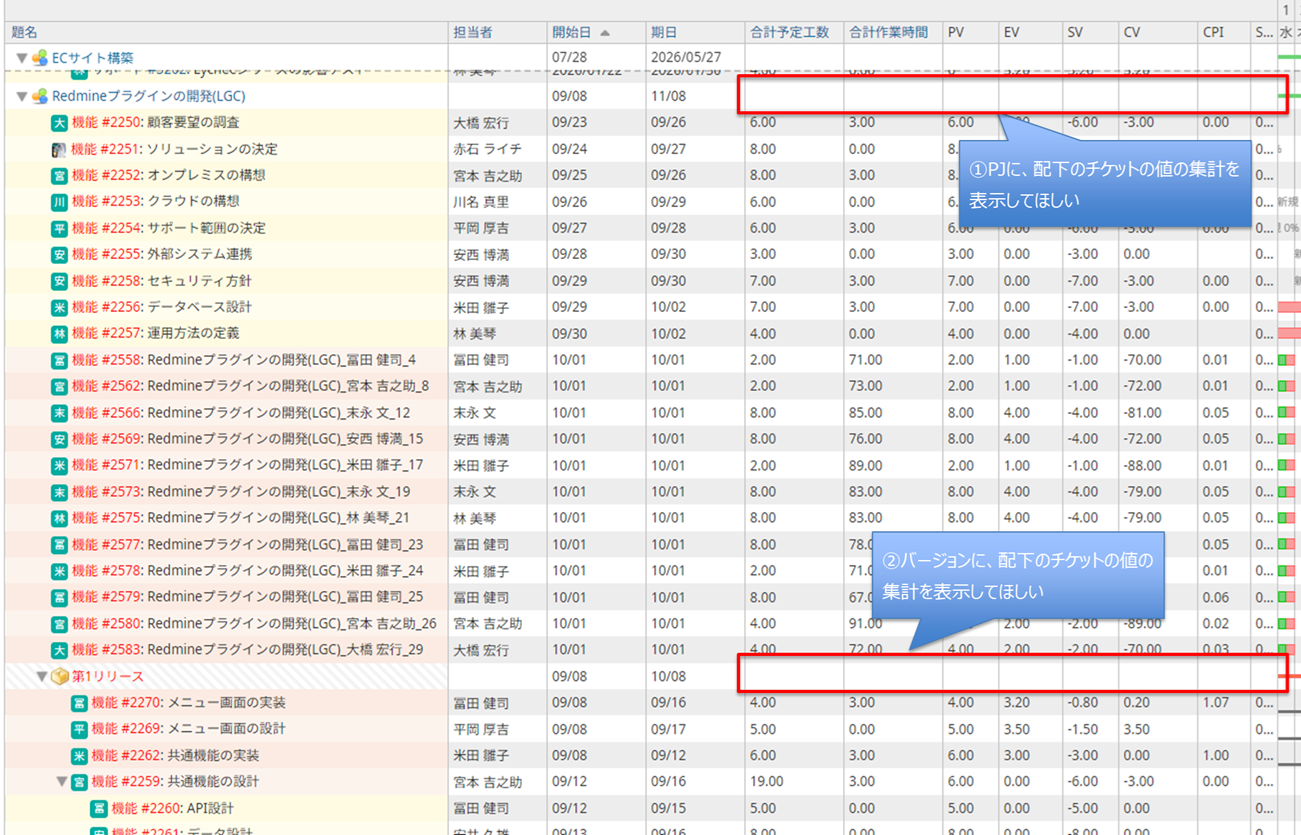Click the photo avatar on issue #2251
Image resolution: width=1301 pixels, height=835 pixels.
59,150
